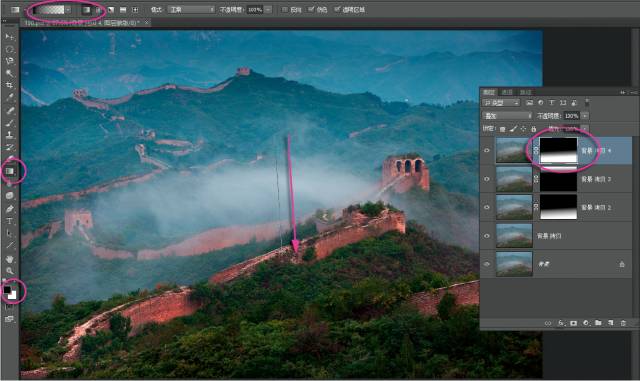Choose the reflected gradient style
The image size is (640, 381).
(123, 10)
